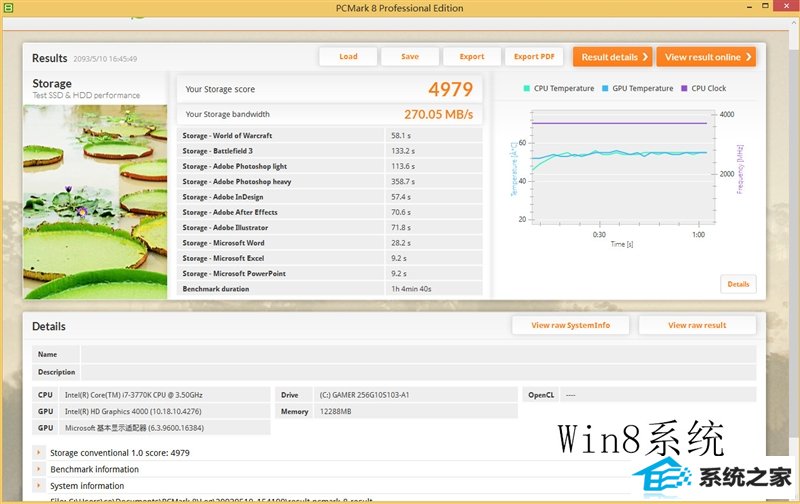
Task: Save the benchmark result
Action: [410, 57]
